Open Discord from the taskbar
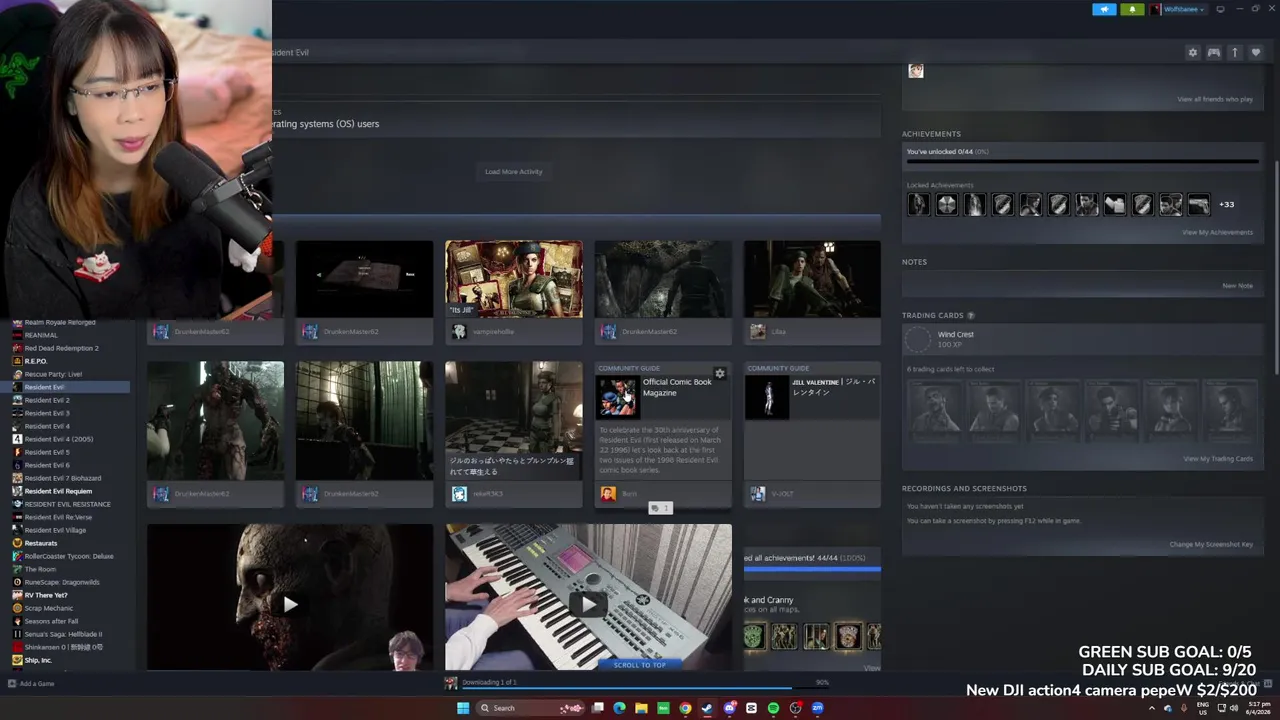Screen dimensions: 1280x720 click(729, 708)
